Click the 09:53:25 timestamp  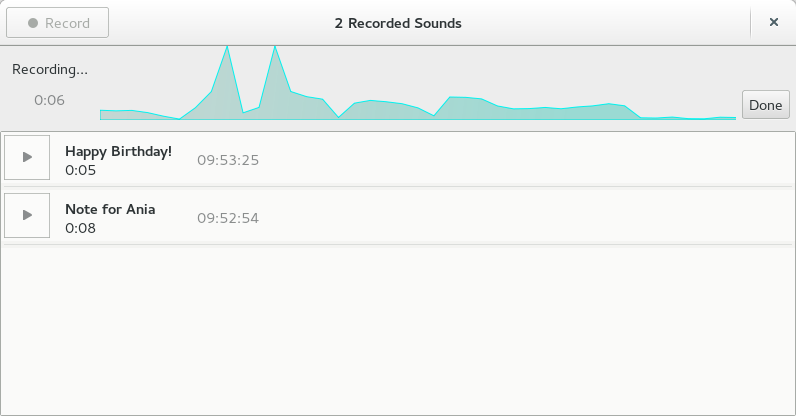point(228,160)
